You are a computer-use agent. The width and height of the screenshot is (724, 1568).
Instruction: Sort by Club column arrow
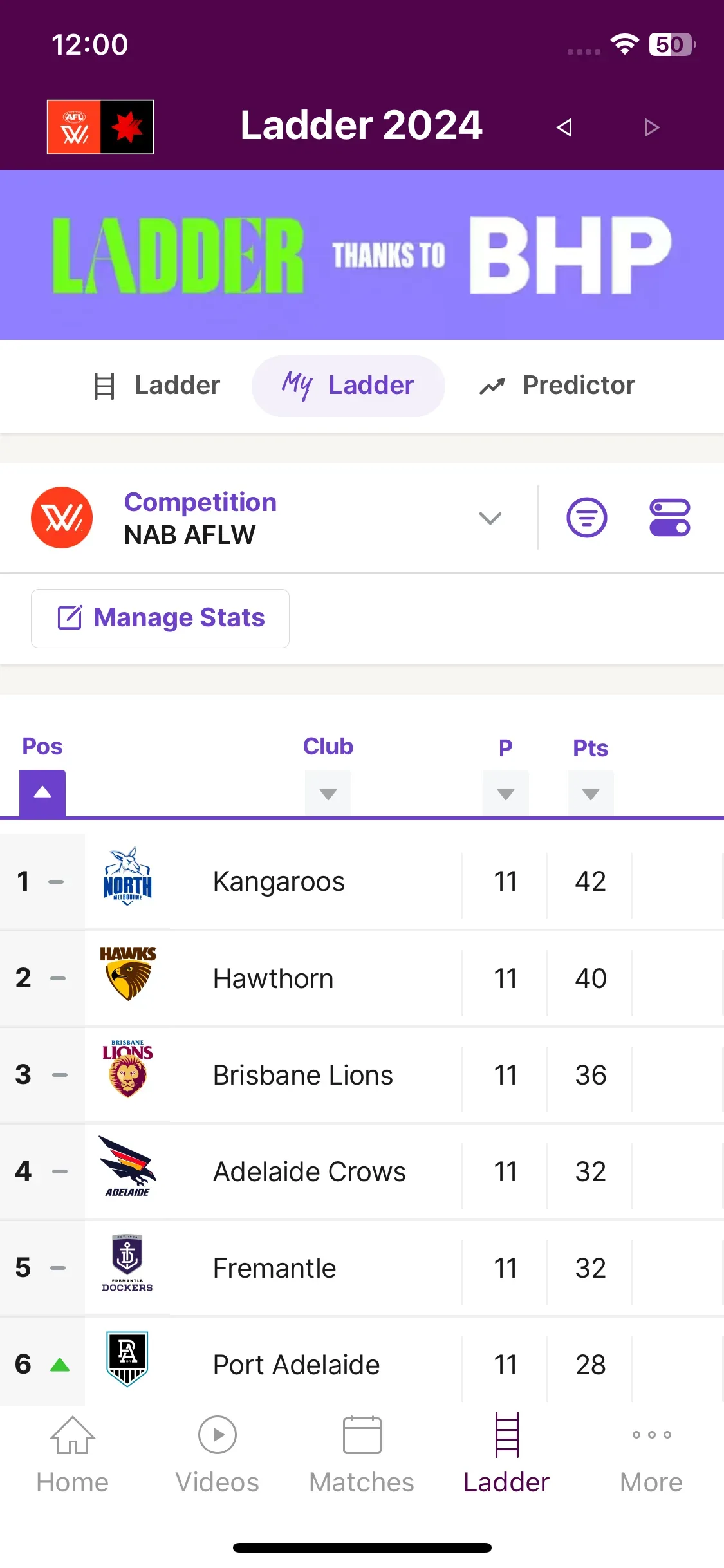point(328,793)
